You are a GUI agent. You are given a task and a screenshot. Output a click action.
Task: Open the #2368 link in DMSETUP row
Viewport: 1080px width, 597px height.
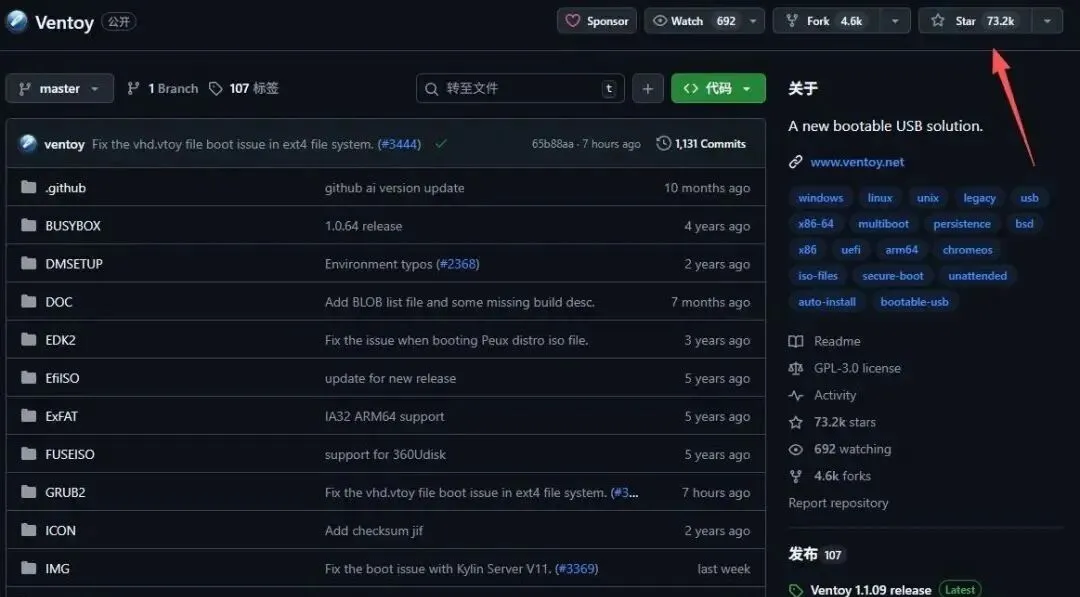click(x=459, y=264)
